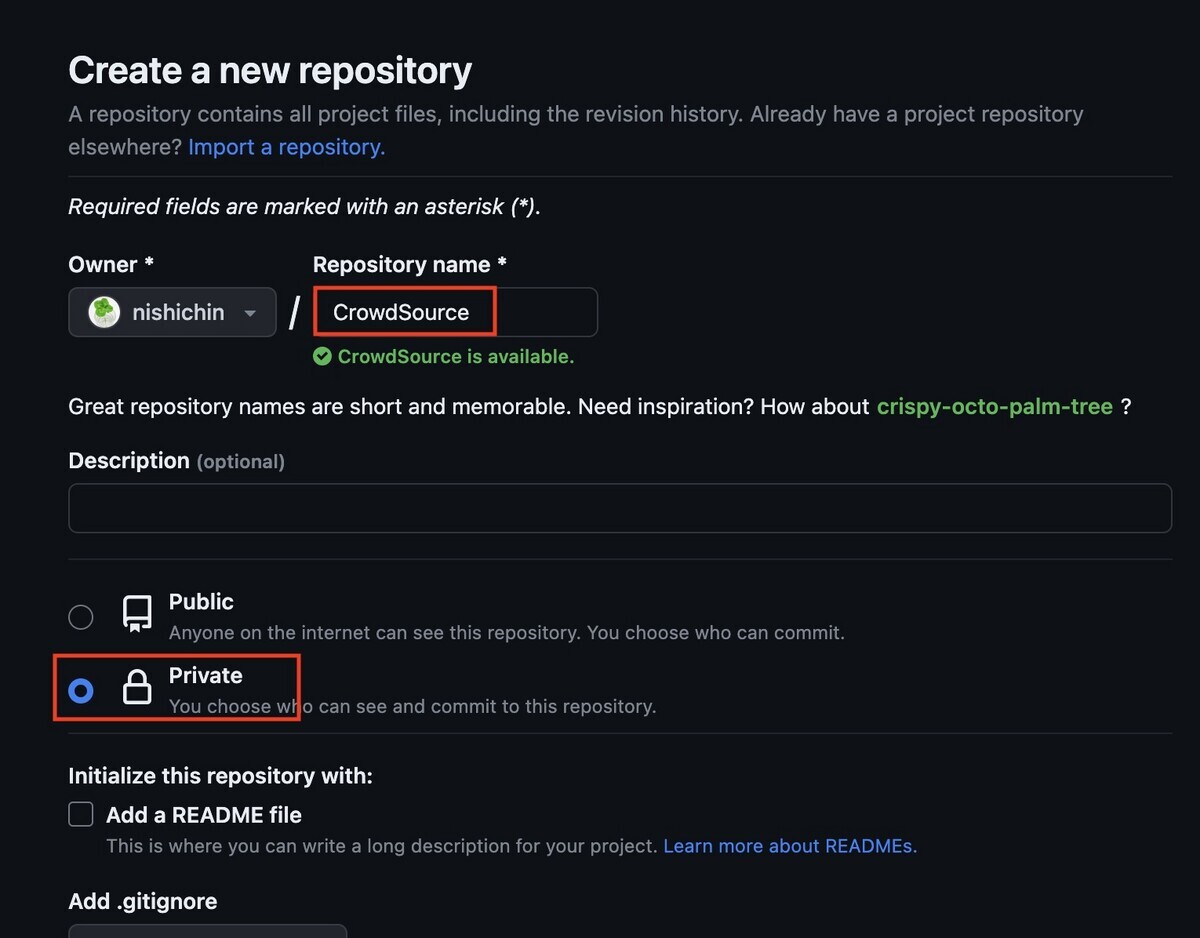Click the highlighted CrowdSource repository name field
Viewport: 1200px width, 938px height.
tap(404, 311)
